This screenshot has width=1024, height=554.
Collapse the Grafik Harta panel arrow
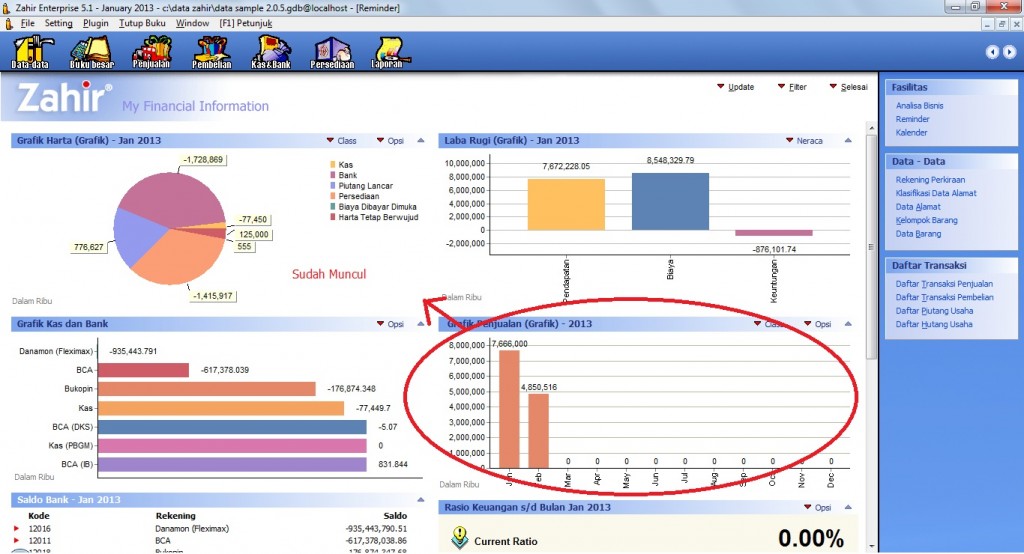click(x=421, y=141)
